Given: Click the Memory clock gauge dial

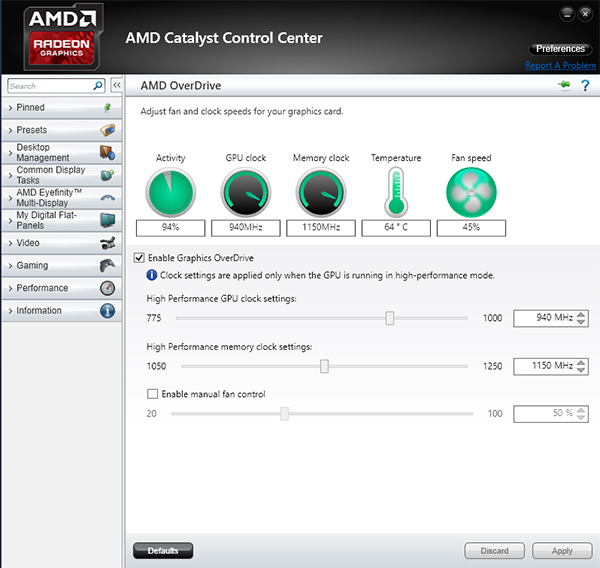Looking at the screenshot, I should coord(321,193).
